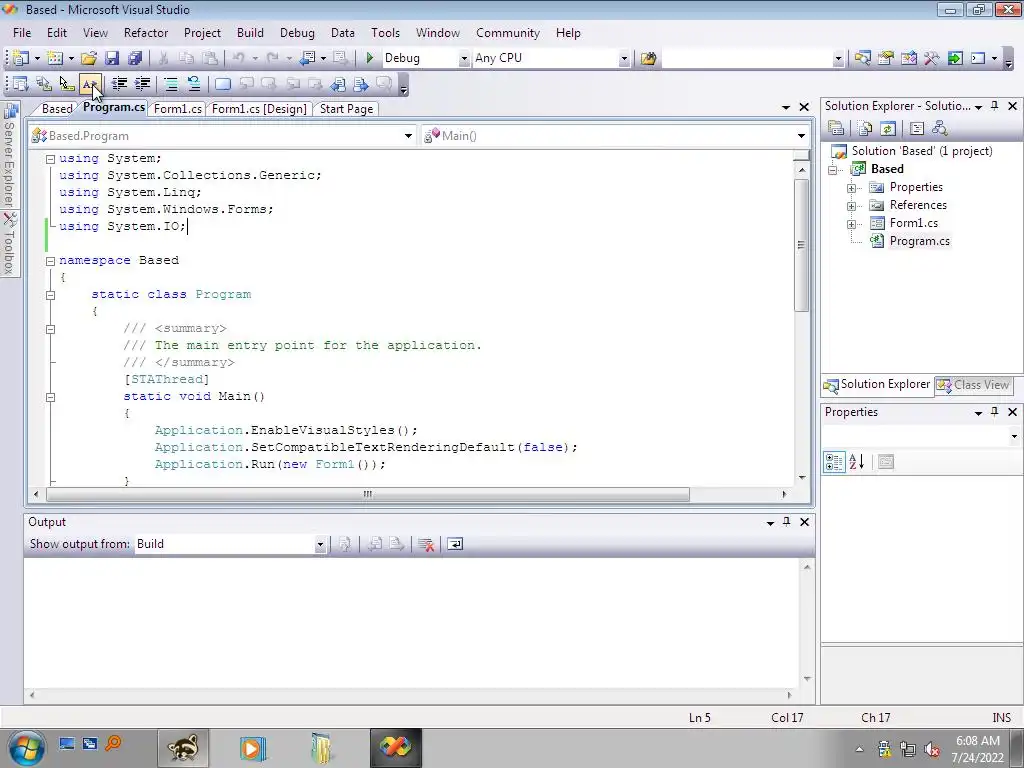Grab the code editor vertical scrollbar thumb
Image resolution: width=1024 pixels, height=768 pixels.
click(x=801, y=246)
